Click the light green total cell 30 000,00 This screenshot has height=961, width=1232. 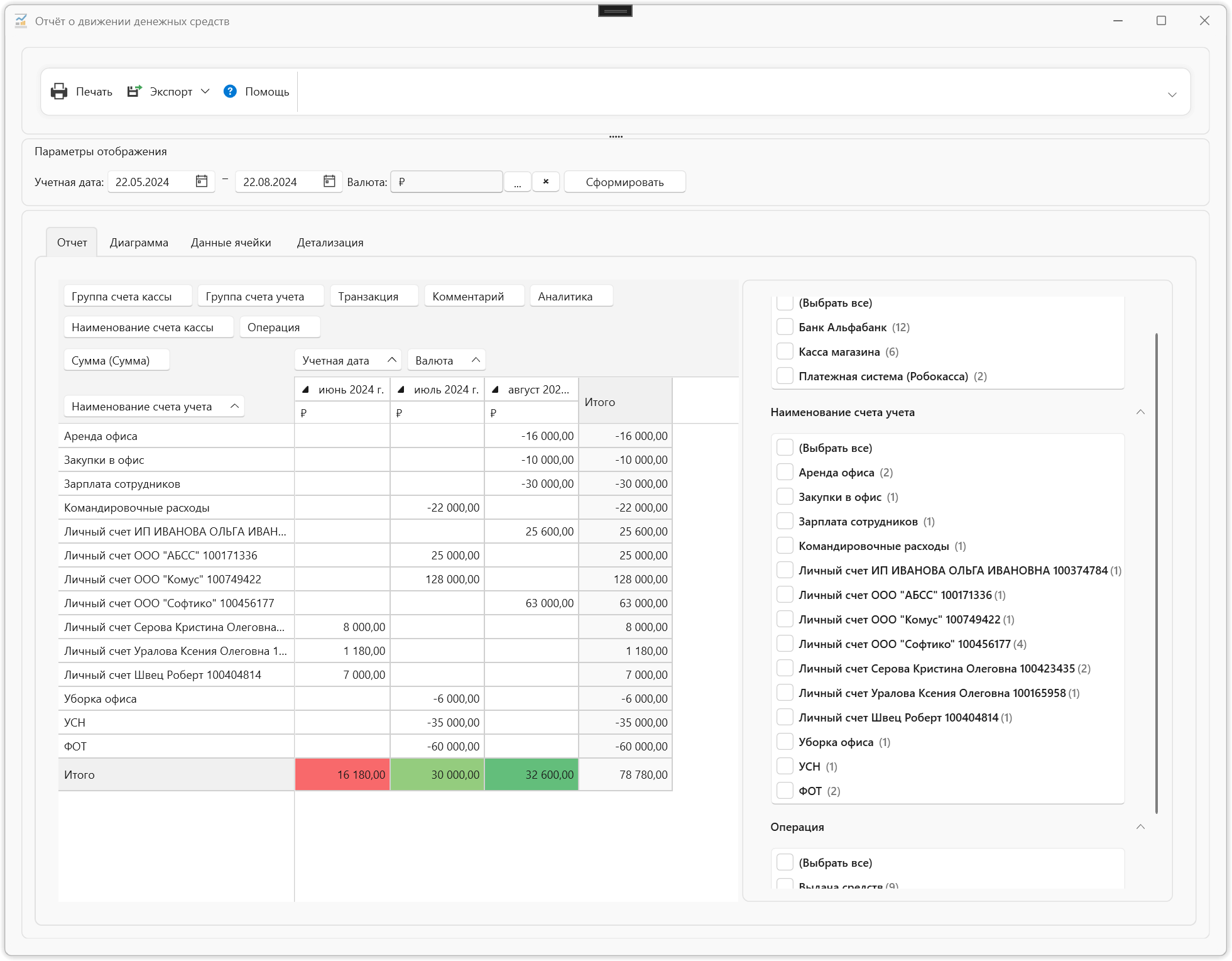(437, 775)
